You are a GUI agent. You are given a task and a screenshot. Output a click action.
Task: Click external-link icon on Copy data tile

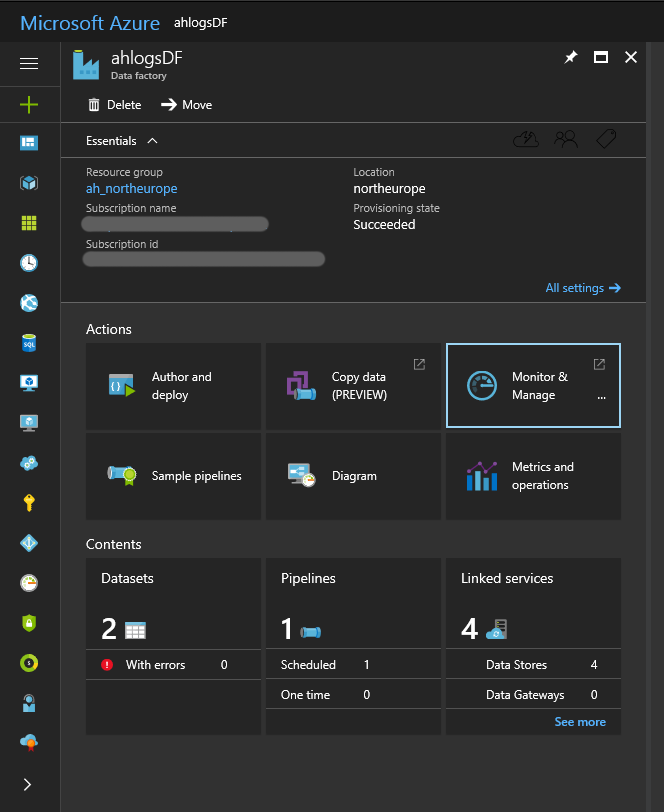pos(419,364)
